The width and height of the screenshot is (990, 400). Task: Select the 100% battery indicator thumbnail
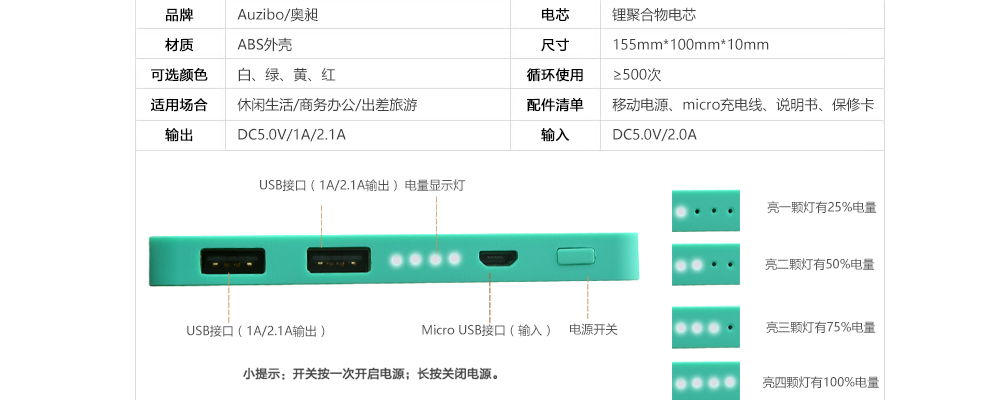[705, 381]
